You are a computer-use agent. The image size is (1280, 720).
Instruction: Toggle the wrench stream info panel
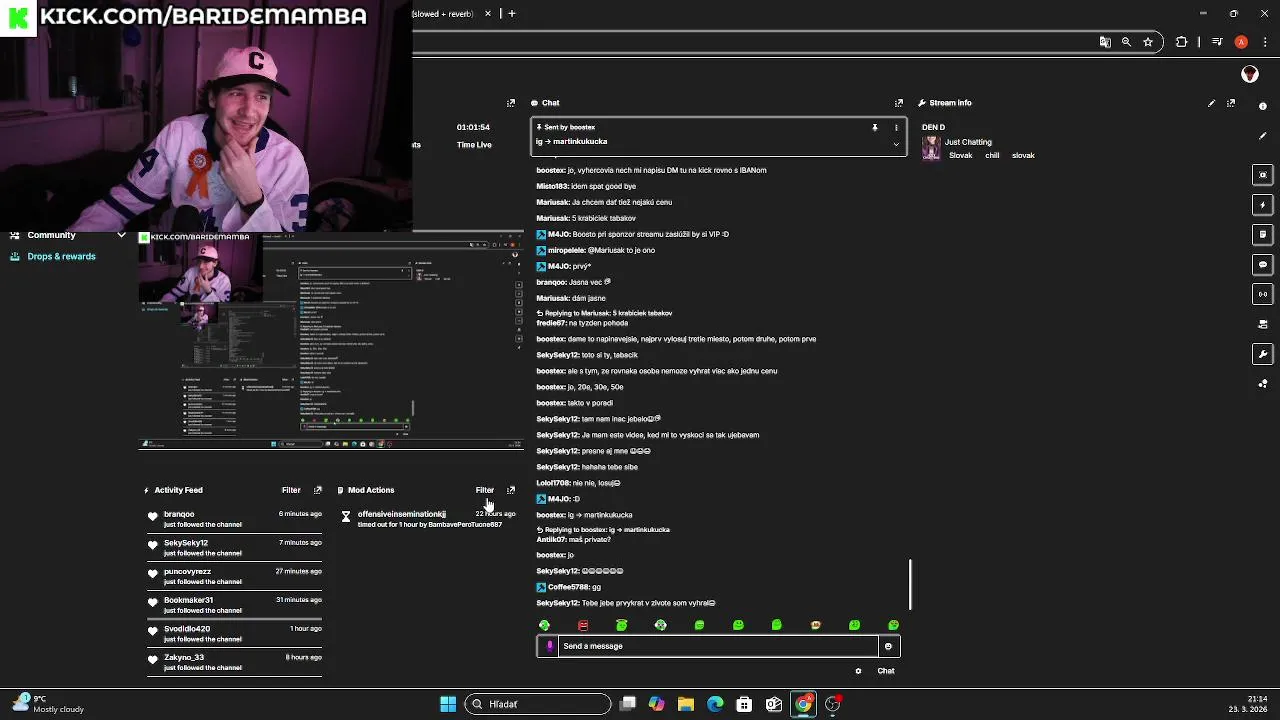point(1263,354)
